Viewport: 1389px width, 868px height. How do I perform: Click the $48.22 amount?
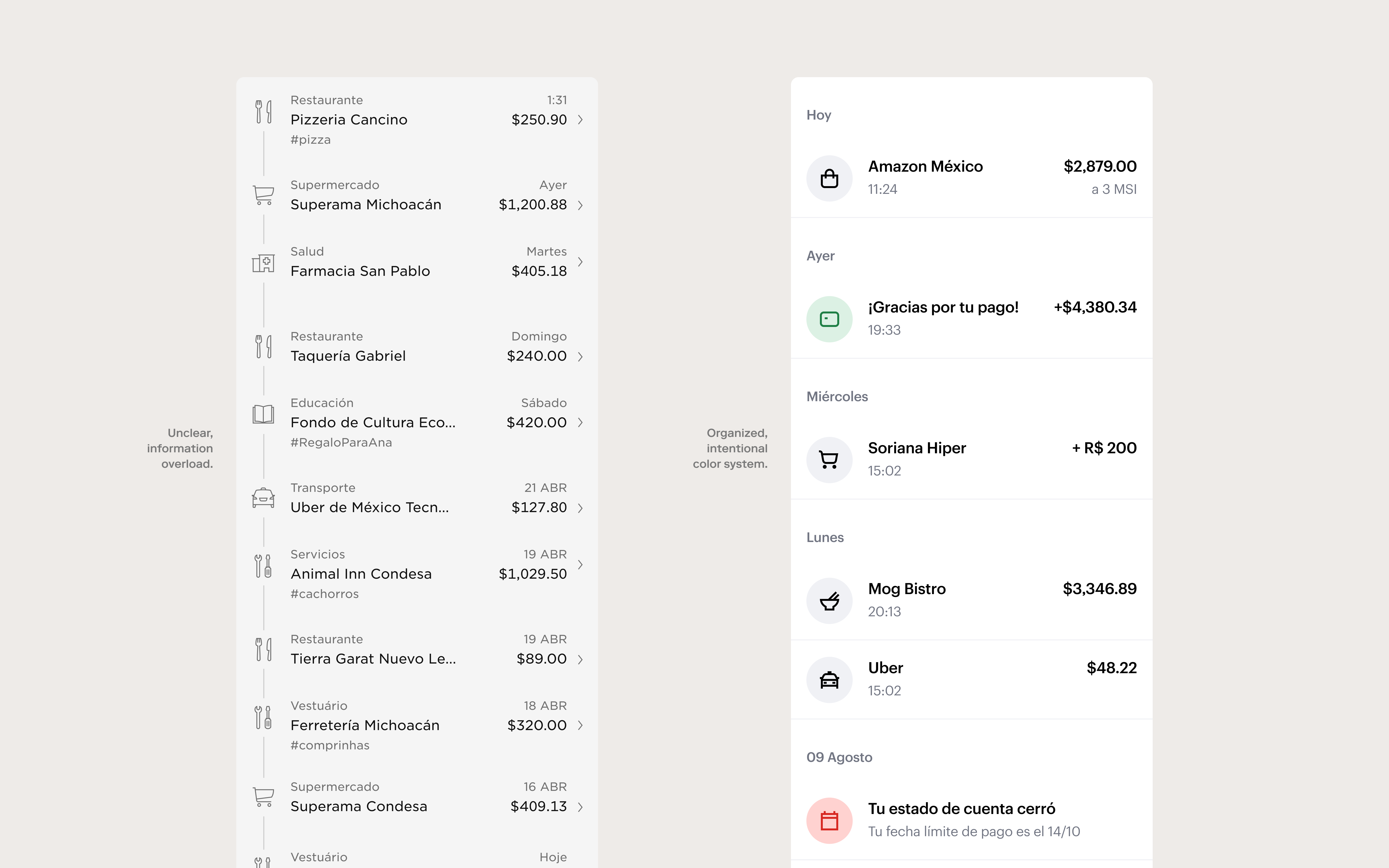(1111, 668)
